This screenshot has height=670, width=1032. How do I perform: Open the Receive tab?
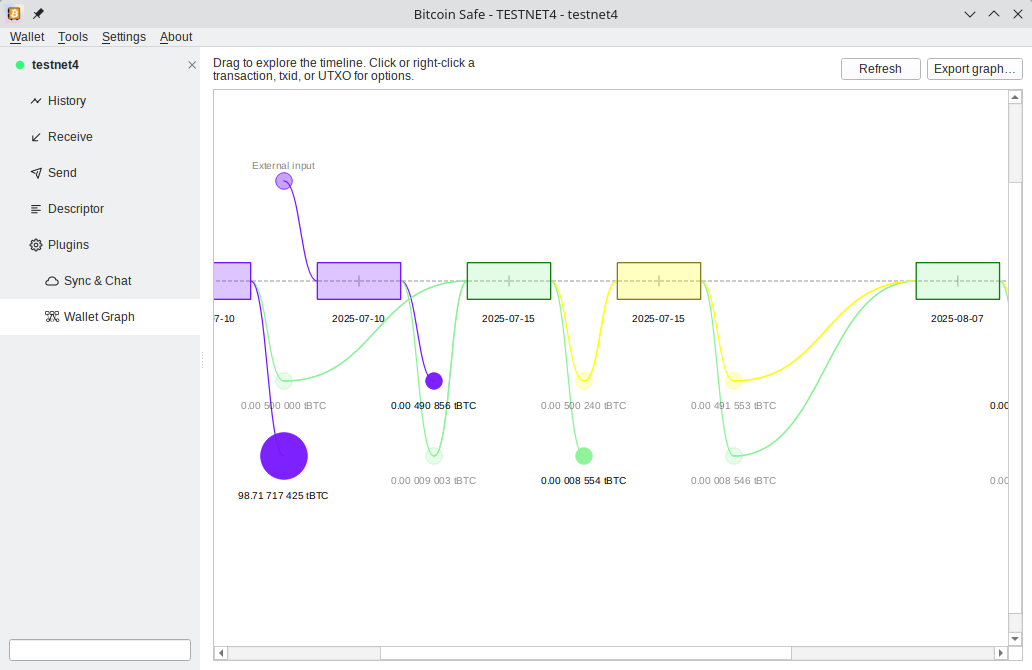(100, 137)
